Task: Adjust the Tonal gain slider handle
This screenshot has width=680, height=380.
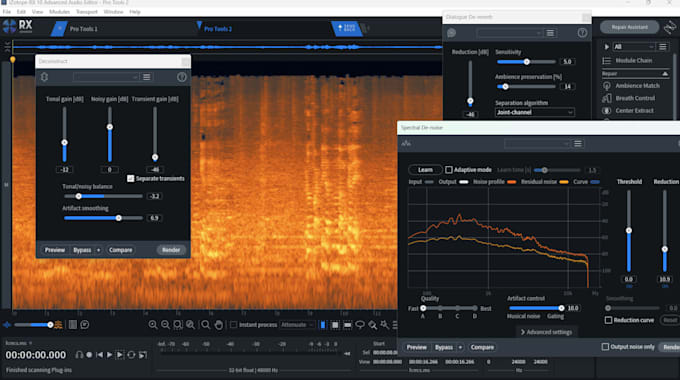Action: click(x=65, y=143)
